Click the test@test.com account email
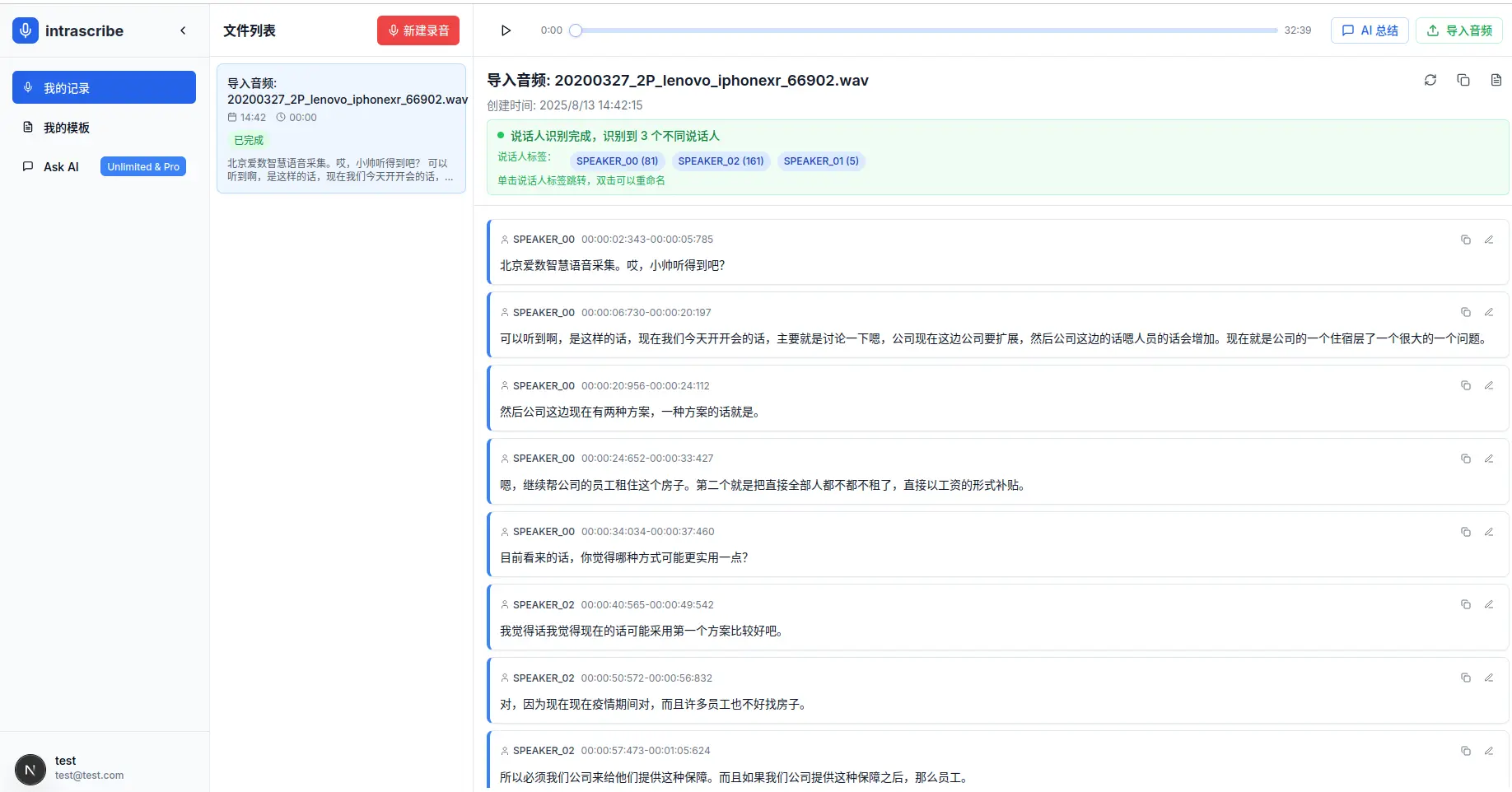The height and width of the screenshot is (792, 1512). (89, 776)
